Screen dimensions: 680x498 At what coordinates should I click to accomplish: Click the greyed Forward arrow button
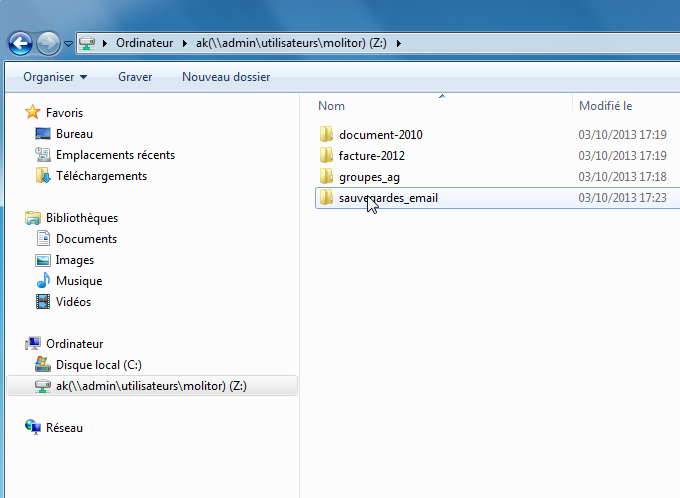[48, 43]
